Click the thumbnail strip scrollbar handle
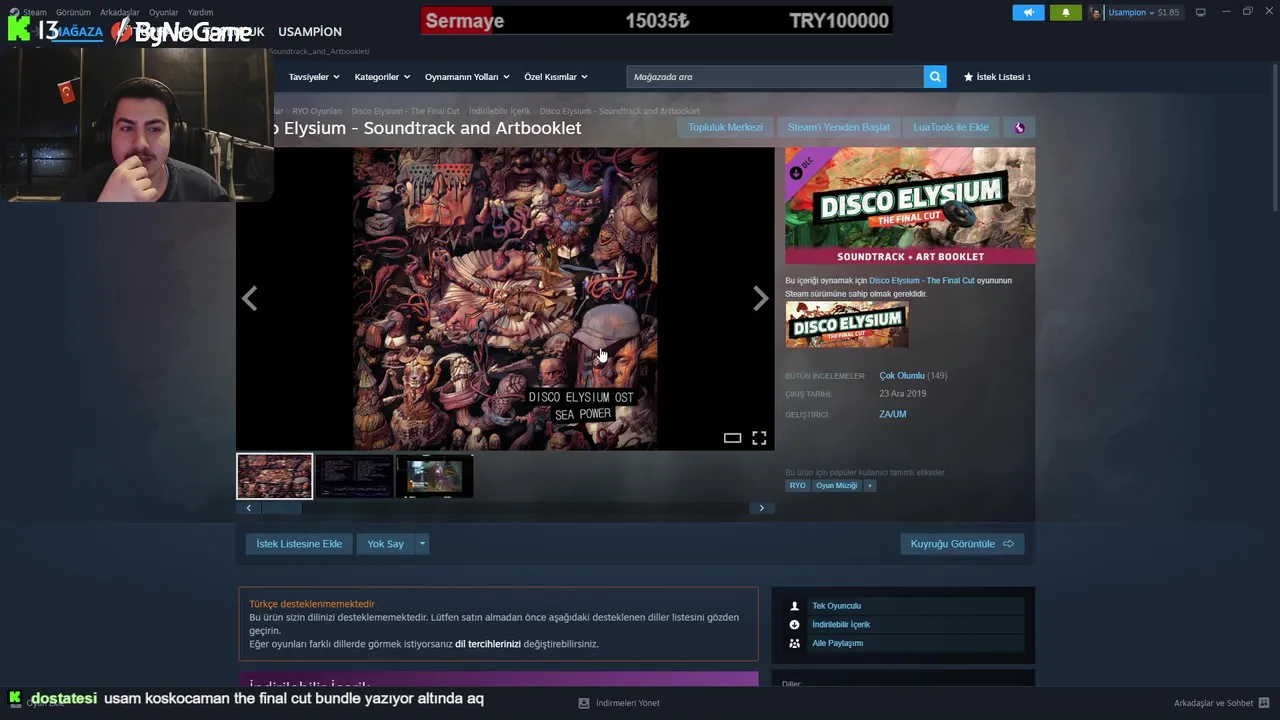The height and width of the screenshot is (720, 1280). click(281, 508)
